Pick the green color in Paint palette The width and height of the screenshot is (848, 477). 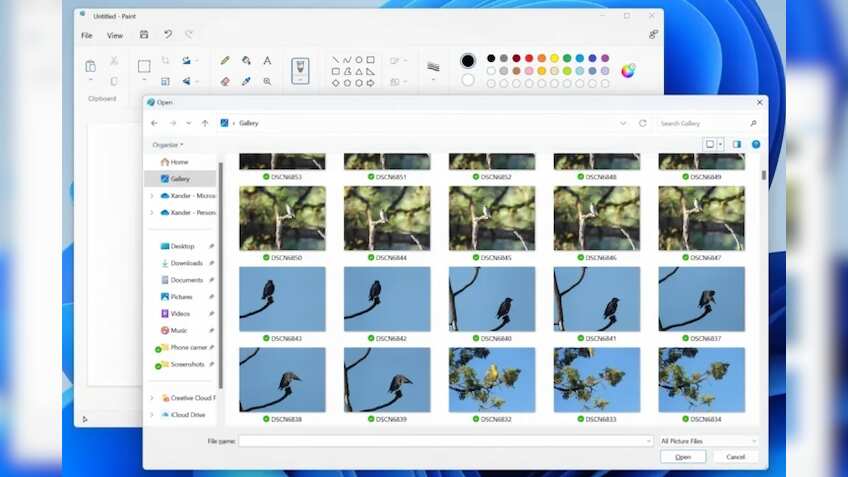coord(567,58)
